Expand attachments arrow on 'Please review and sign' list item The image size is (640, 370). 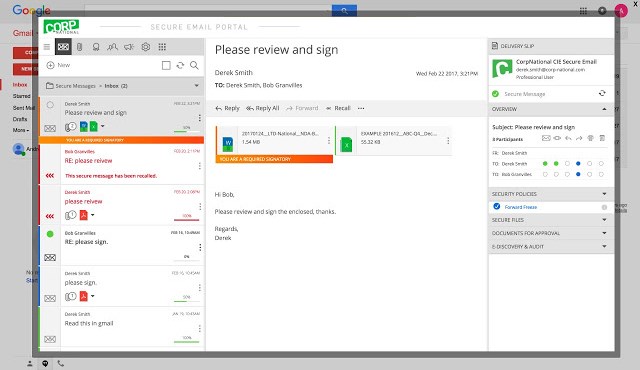[x=102, y=126]
